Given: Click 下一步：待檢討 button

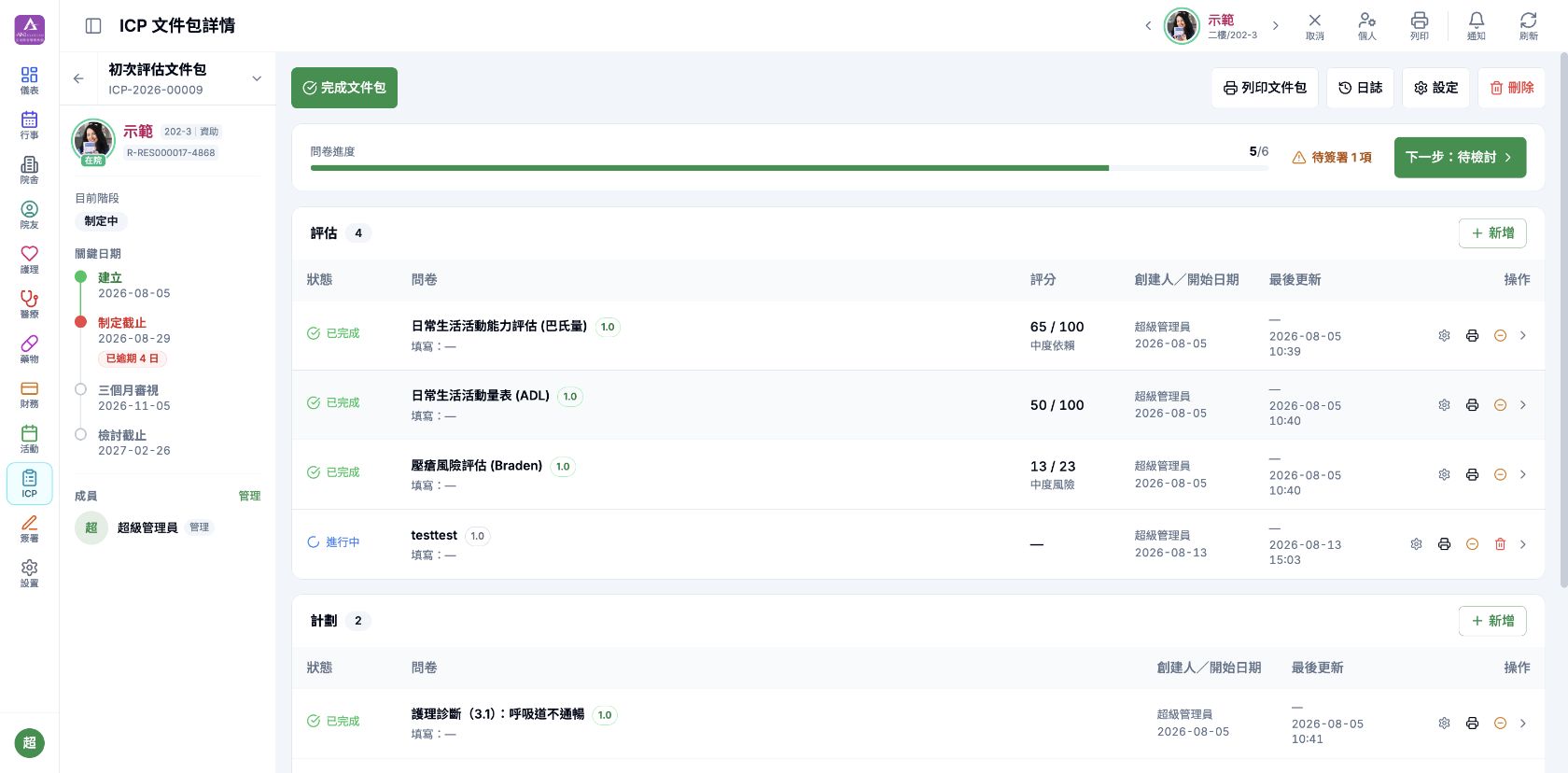Looking at the screenshot, I should [x=1460, y=157].
